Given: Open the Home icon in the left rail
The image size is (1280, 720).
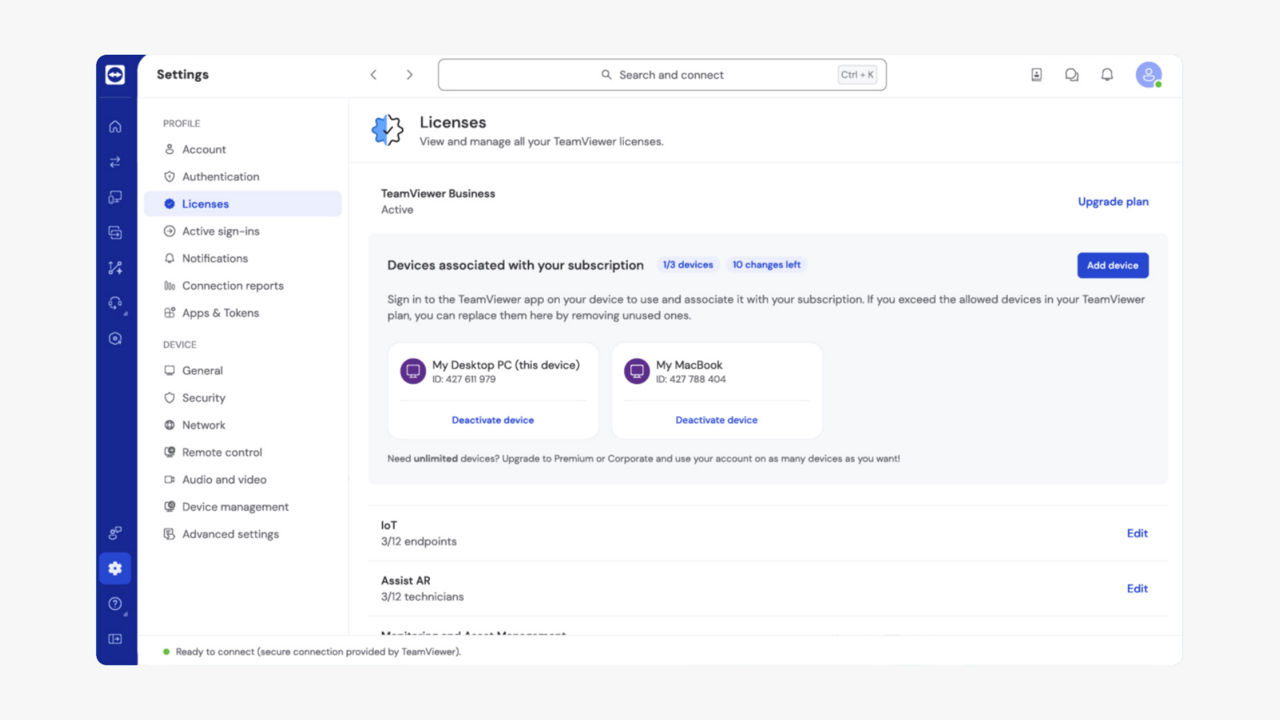Looking at the screenshot, I should click(115, 127).
